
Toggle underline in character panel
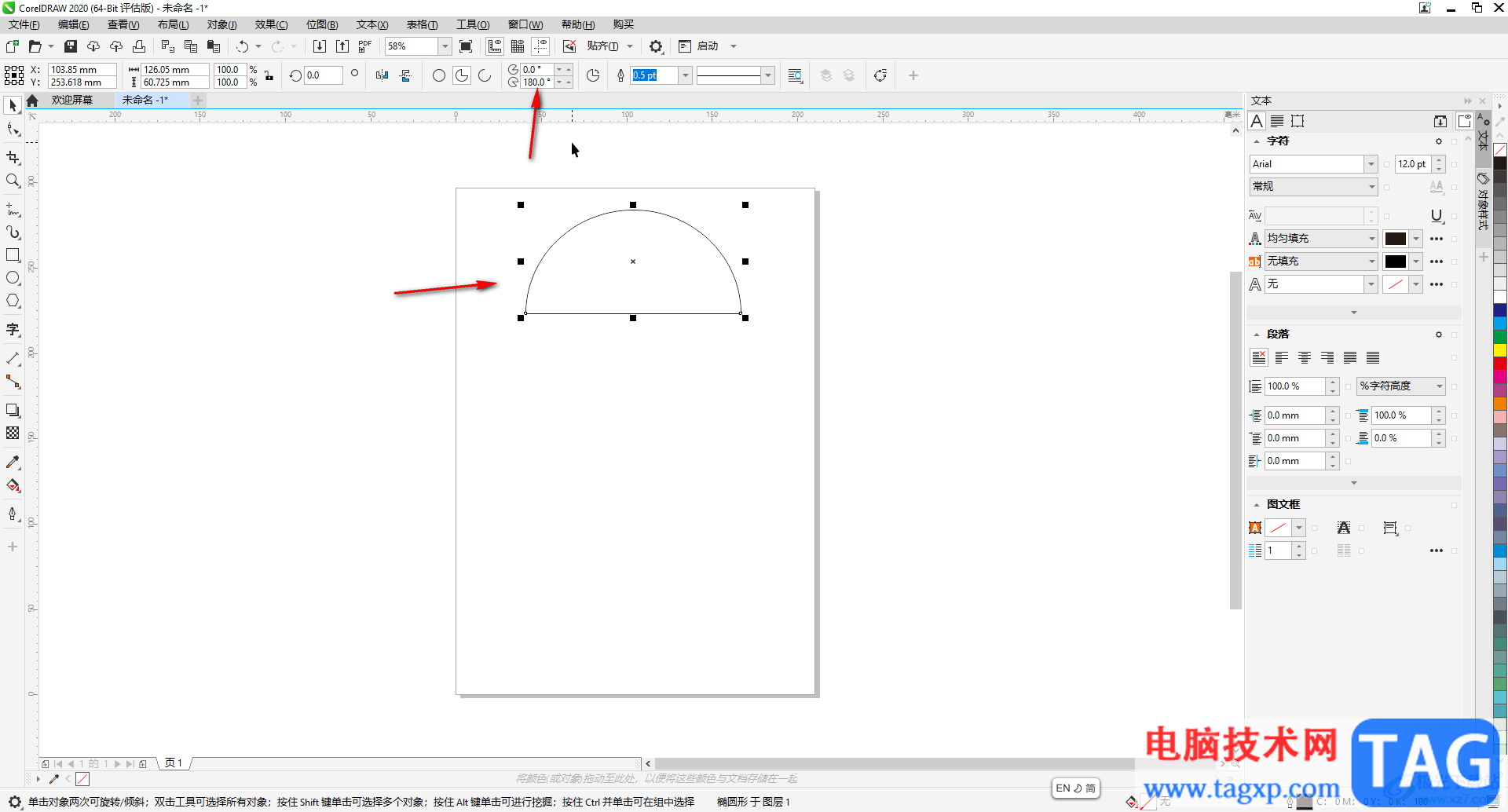click(1437, 216)
